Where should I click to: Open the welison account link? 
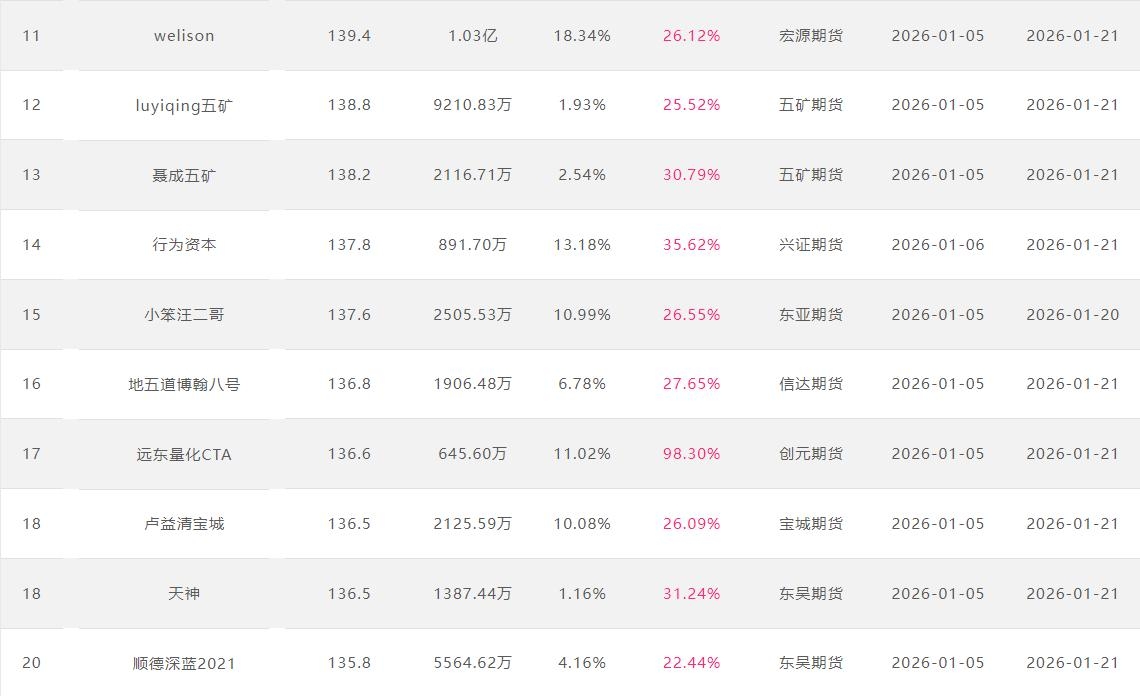coord(184,36)
